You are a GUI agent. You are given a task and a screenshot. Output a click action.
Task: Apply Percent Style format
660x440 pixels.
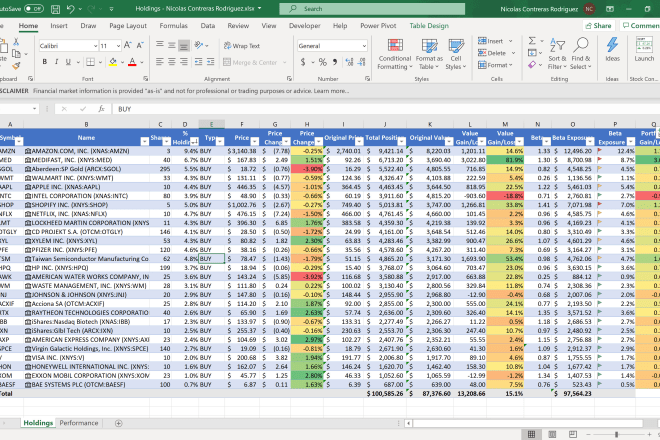click(322, 62)
